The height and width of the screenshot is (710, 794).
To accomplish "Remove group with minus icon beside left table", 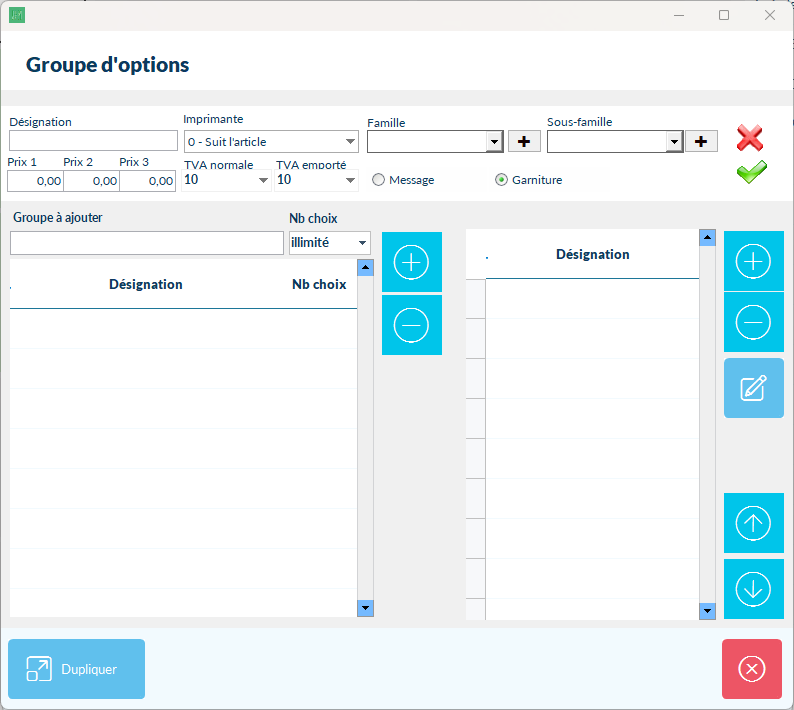I will pyautogui.click(x=412, y=325).
